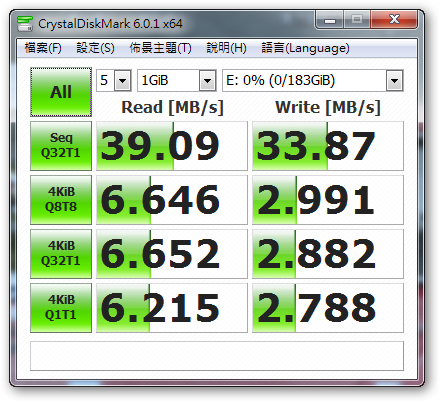The width and height of the screenshot is (439, 401).
Task: Click the empty comment field at bottom
Action: pyautogui.click(x=217, y=356)
